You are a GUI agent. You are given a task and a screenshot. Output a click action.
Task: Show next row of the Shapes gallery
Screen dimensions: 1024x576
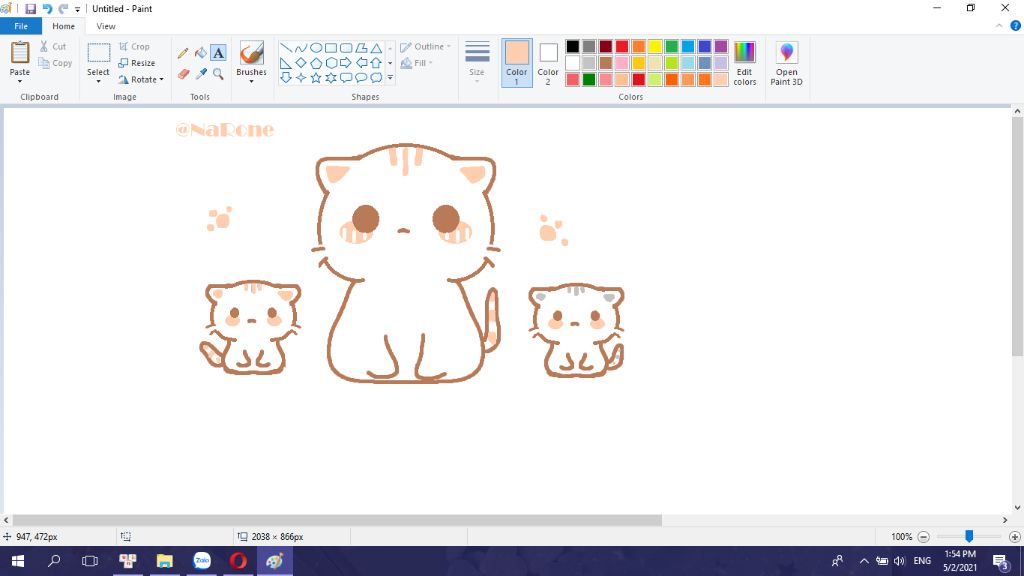391,63
